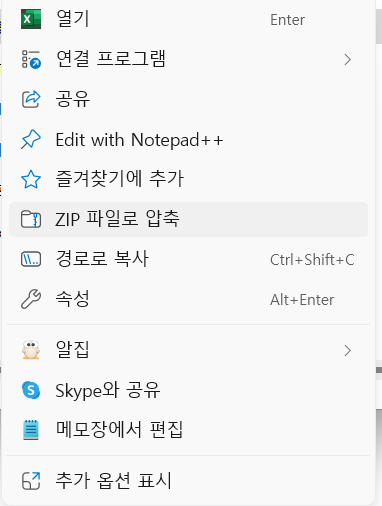Click the external arrow icon for 추가 옵션 표시
The height and width of the screenshot is (506, 382).
pos(31,481)
